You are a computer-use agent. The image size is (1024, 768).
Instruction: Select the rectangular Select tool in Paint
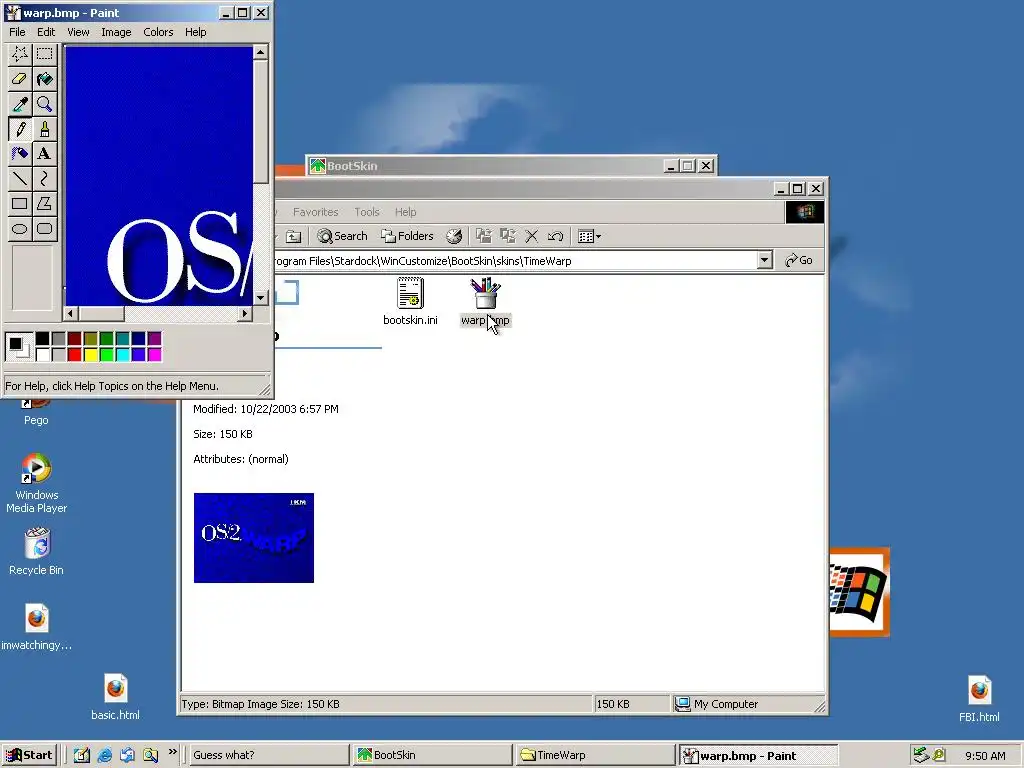tap(44, 54)
